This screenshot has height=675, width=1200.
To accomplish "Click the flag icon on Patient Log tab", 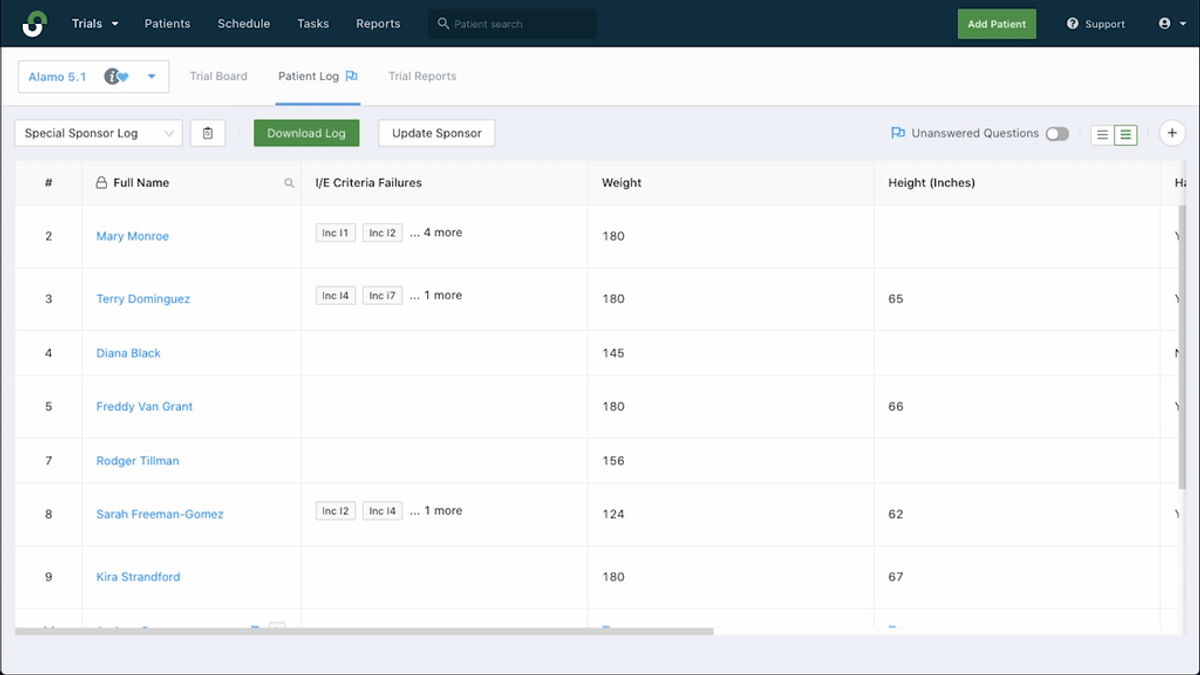I will pyautogui.click(x=351, y=76).
